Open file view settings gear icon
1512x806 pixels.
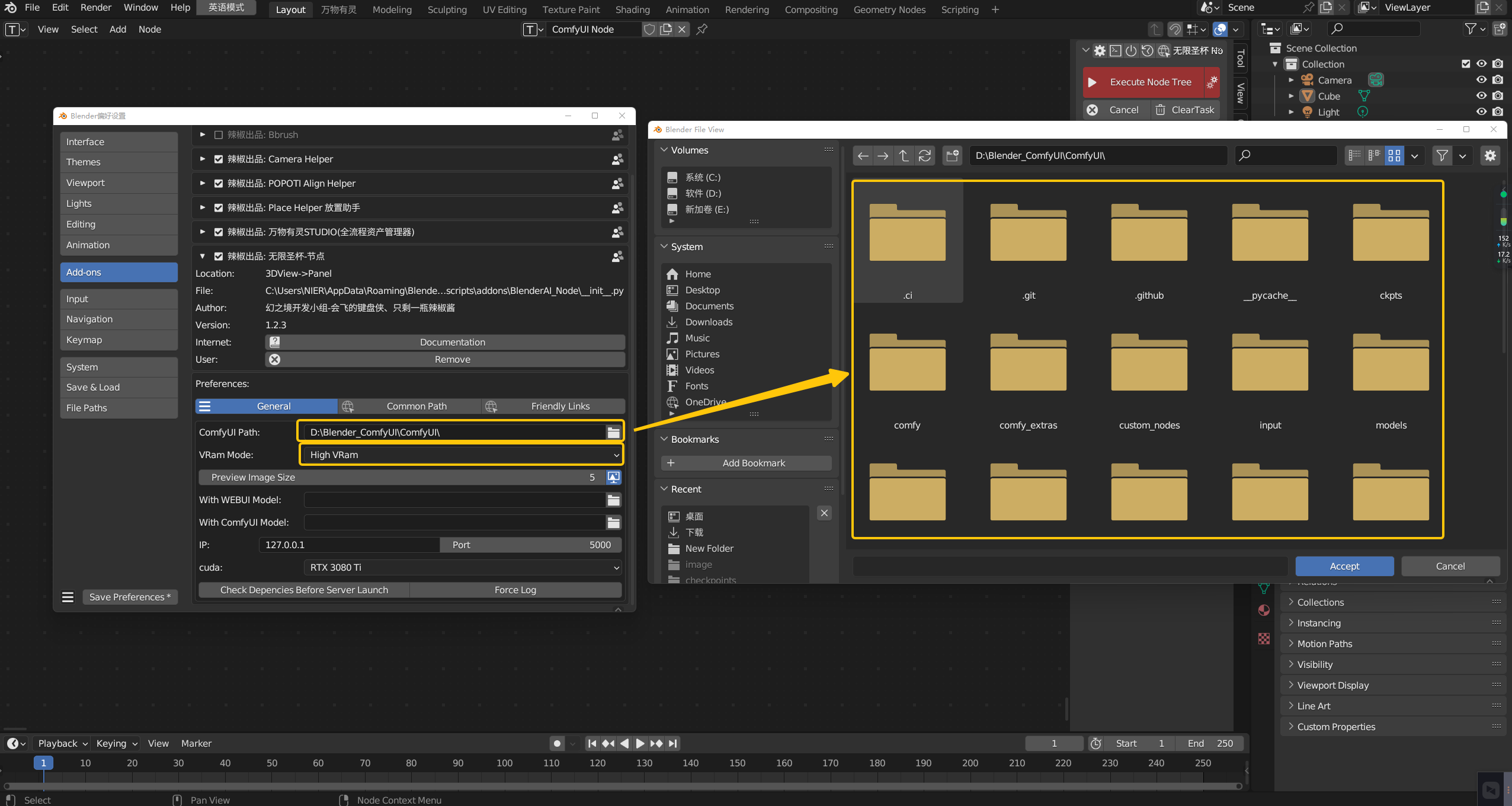pyautogui.click(x=1490, y=156)
